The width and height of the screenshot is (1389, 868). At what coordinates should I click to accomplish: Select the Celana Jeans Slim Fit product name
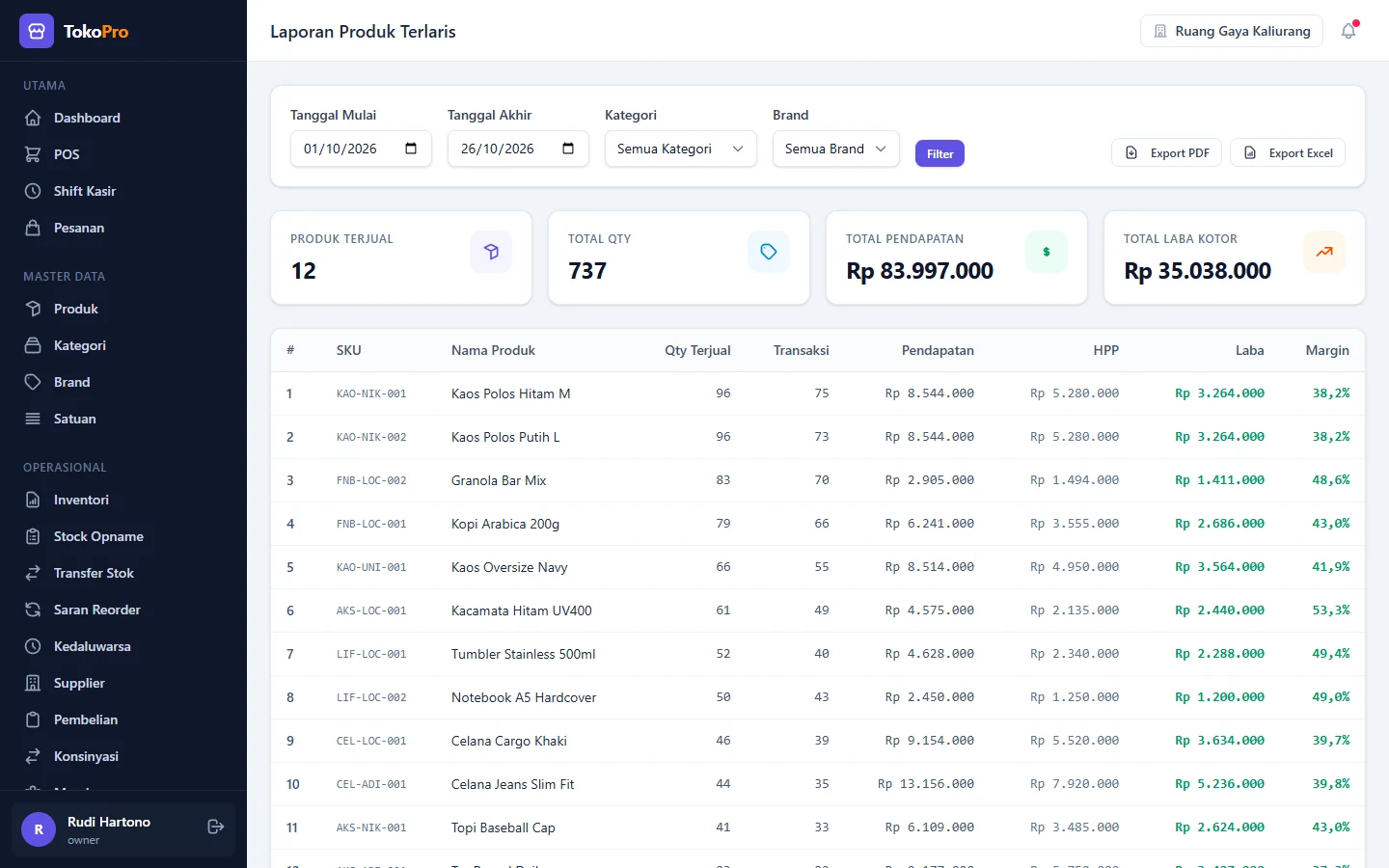coord(513,784)
